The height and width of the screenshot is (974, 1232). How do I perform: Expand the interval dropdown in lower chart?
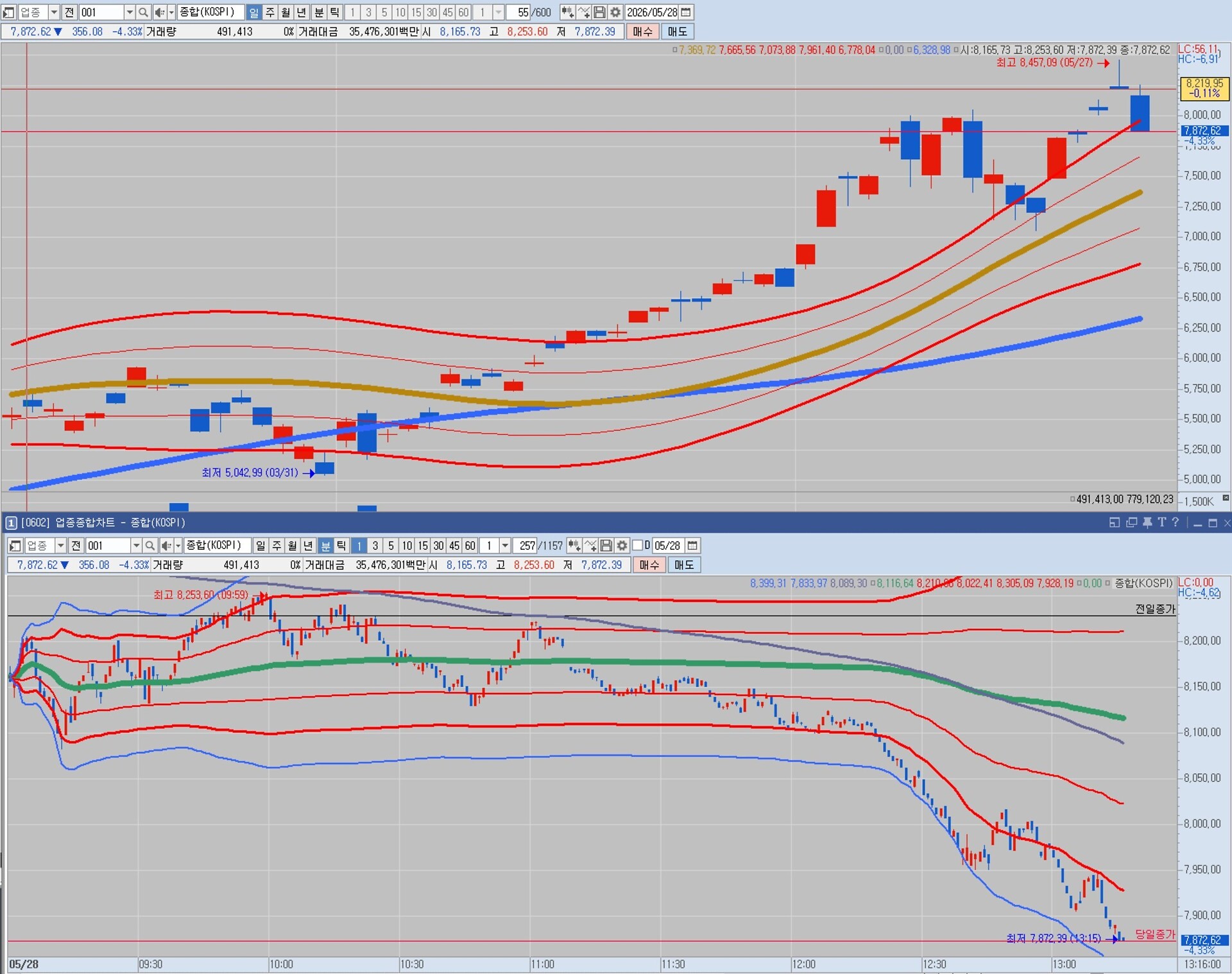(505, 545)
